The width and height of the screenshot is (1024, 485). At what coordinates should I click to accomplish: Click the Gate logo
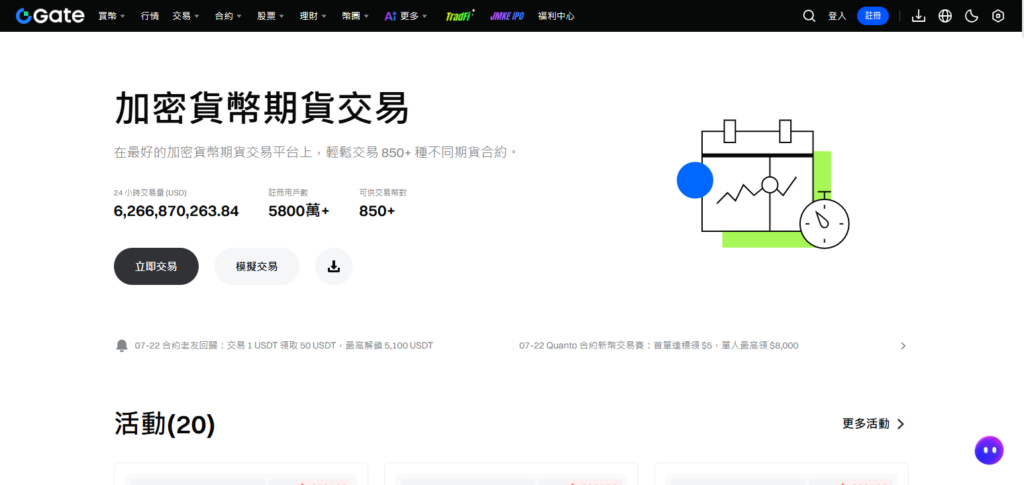pos(50,16)
